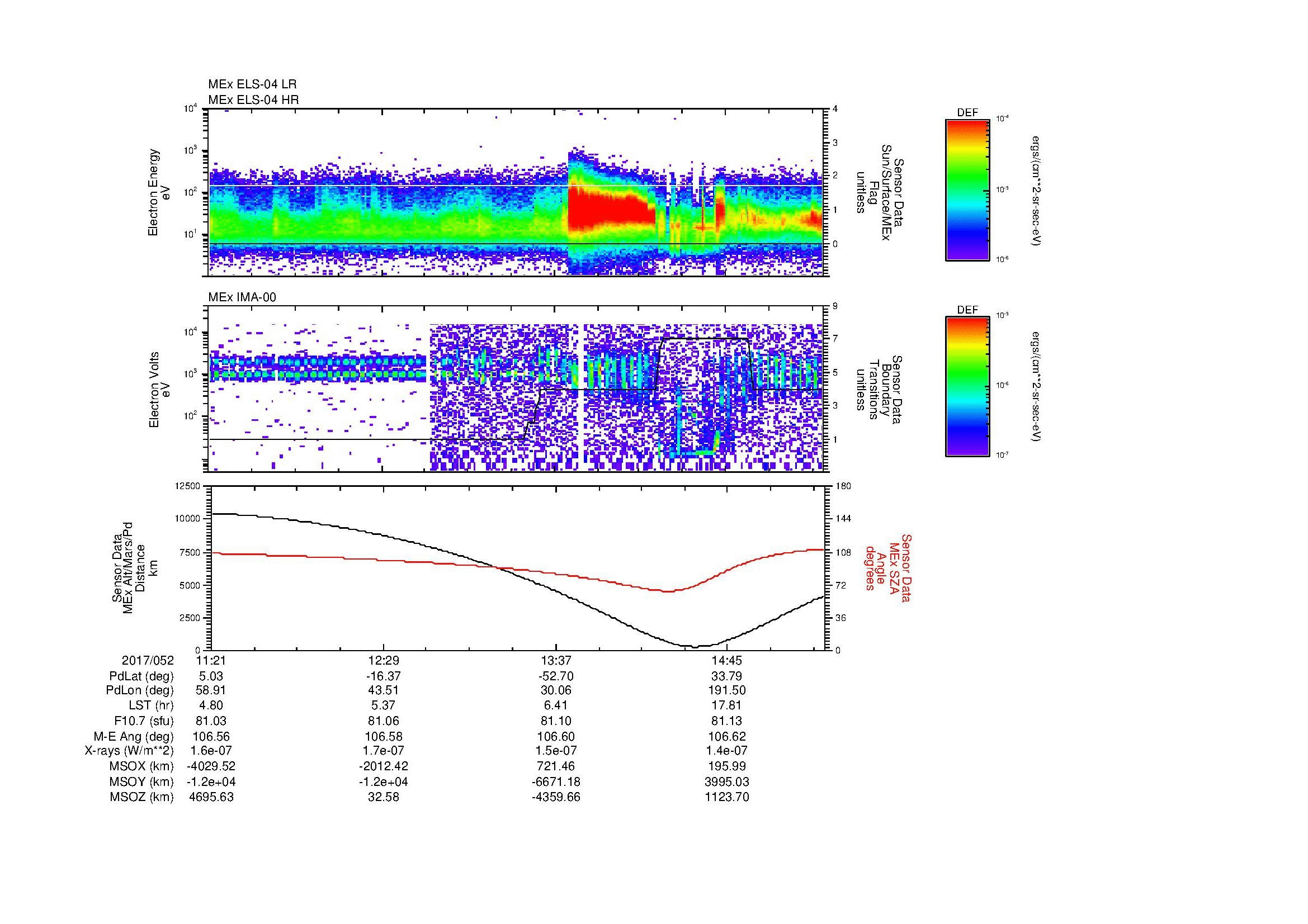Click the 14:45 time axis label
Viewport: 1308px width, 924px height.
[726, 660]
